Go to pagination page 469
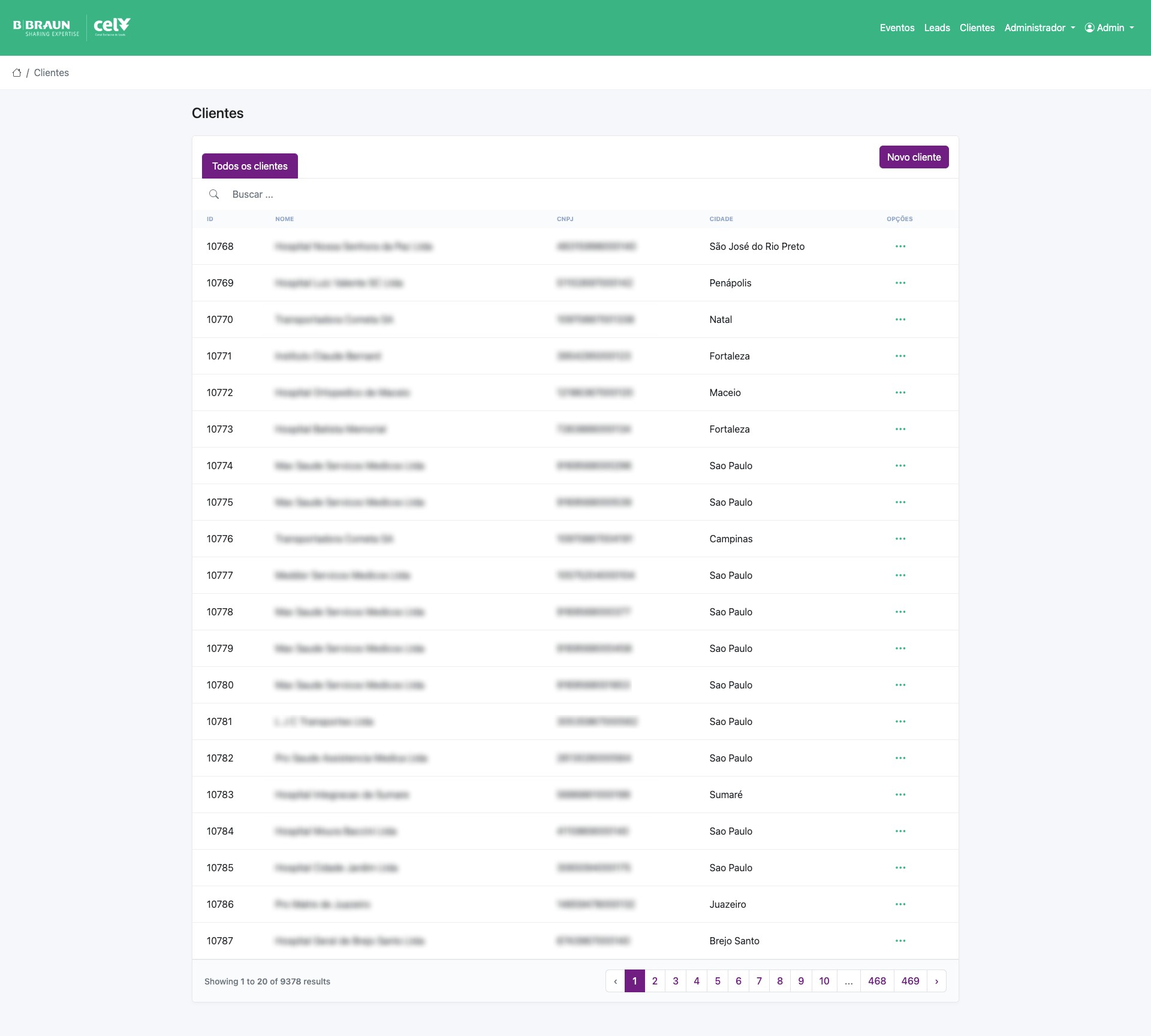This screenshot has height=1036, width=1151. pos(910,981)
